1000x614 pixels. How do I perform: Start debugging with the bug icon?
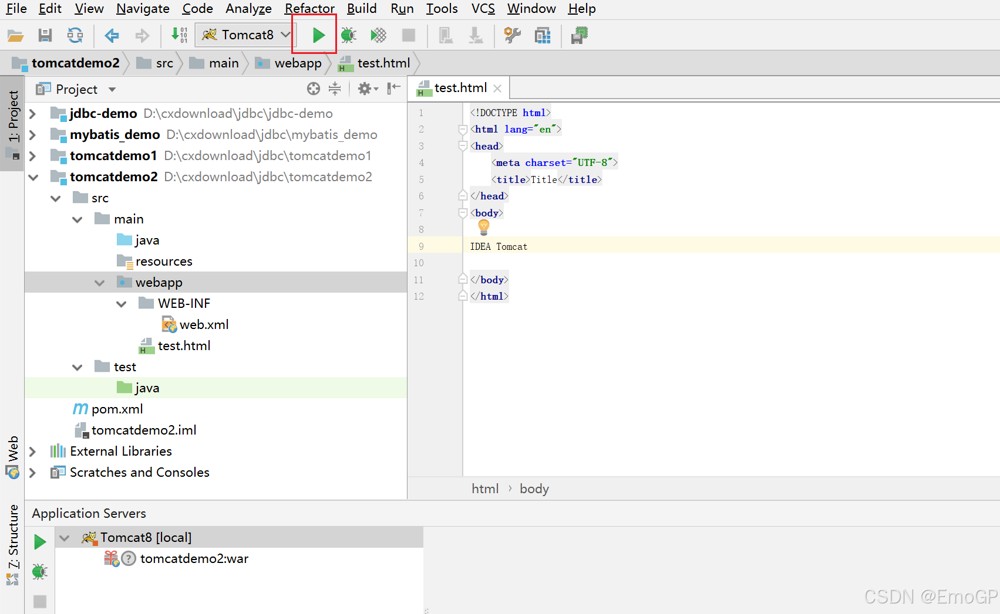pos(348,35)
